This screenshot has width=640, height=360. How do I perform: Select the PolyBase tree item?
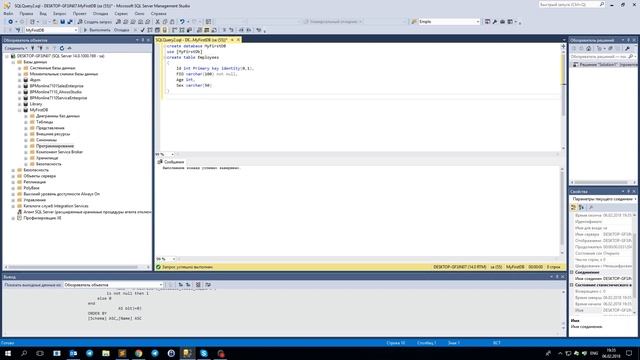tap(31, 188)
